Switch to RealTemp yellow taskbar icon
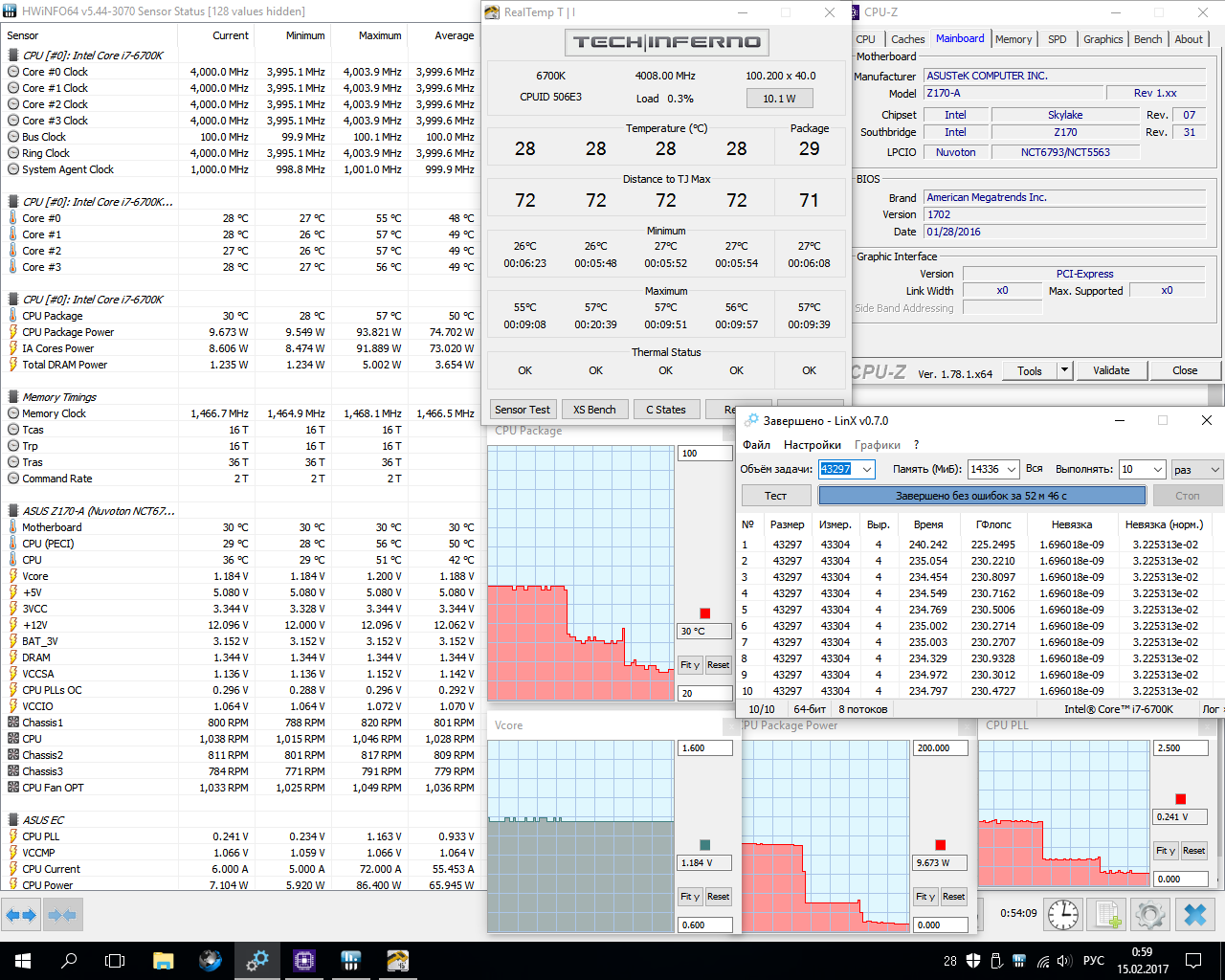This screenshot has height=980, width=1225. 398,961
